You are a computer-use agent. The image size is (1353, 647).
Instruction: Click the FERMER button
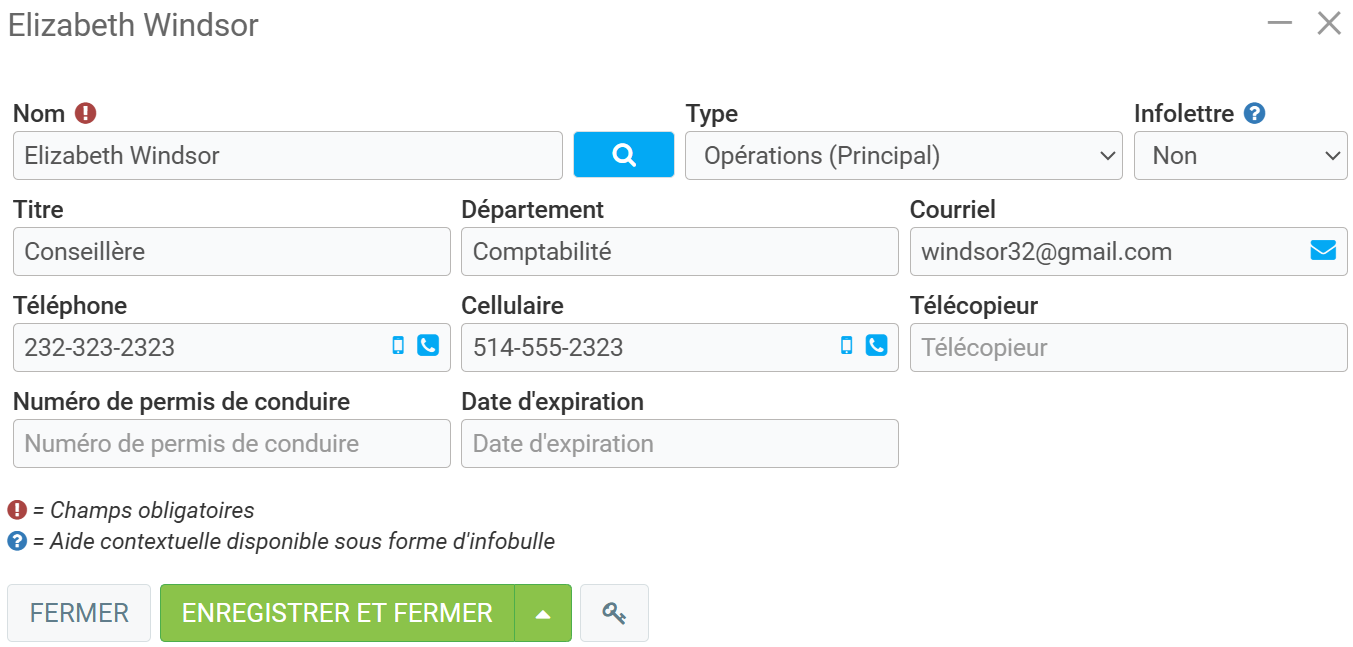tap(79, 613)
